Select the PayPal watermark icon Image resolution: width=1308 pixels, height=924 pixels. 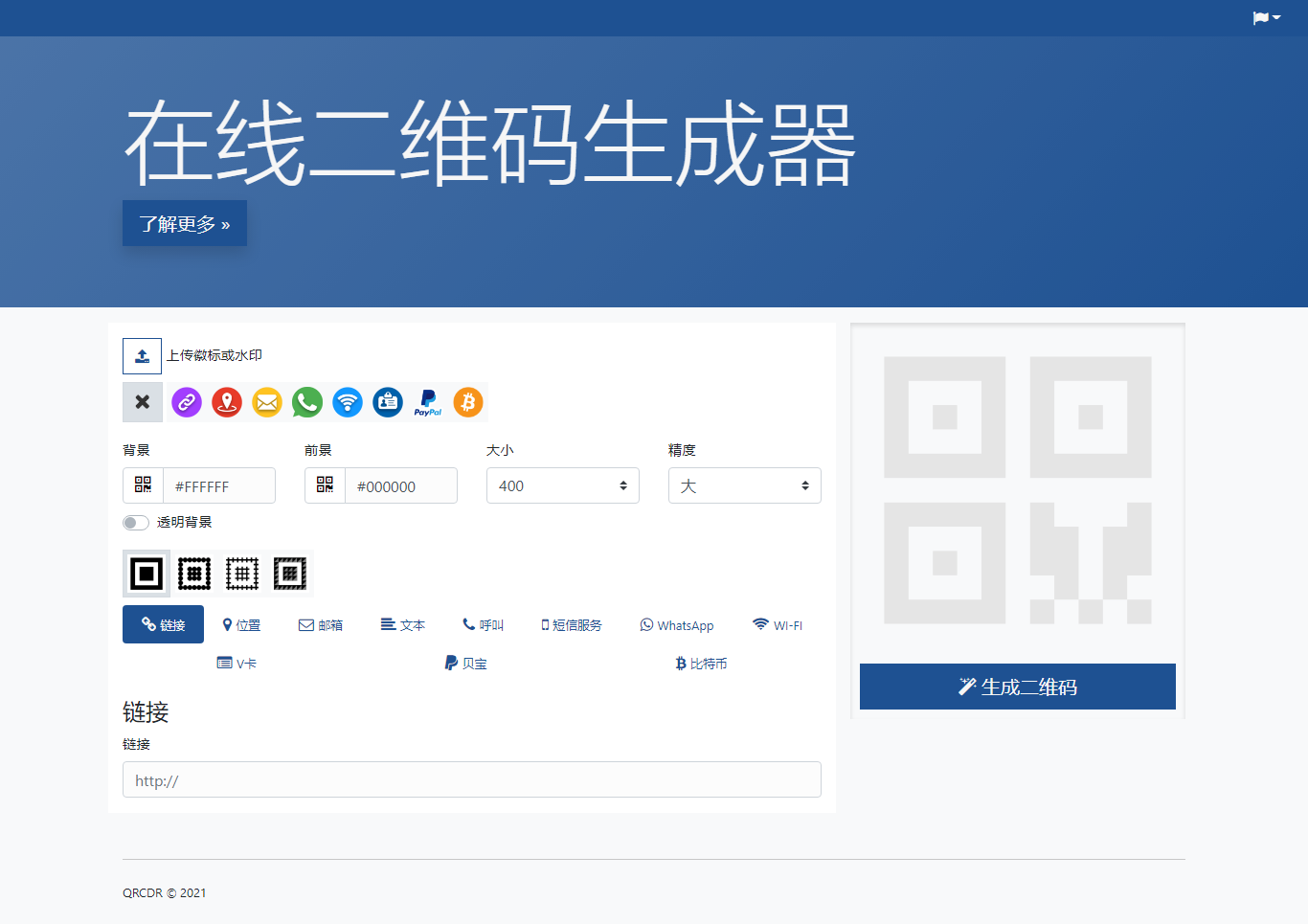[x=428, y=402]
